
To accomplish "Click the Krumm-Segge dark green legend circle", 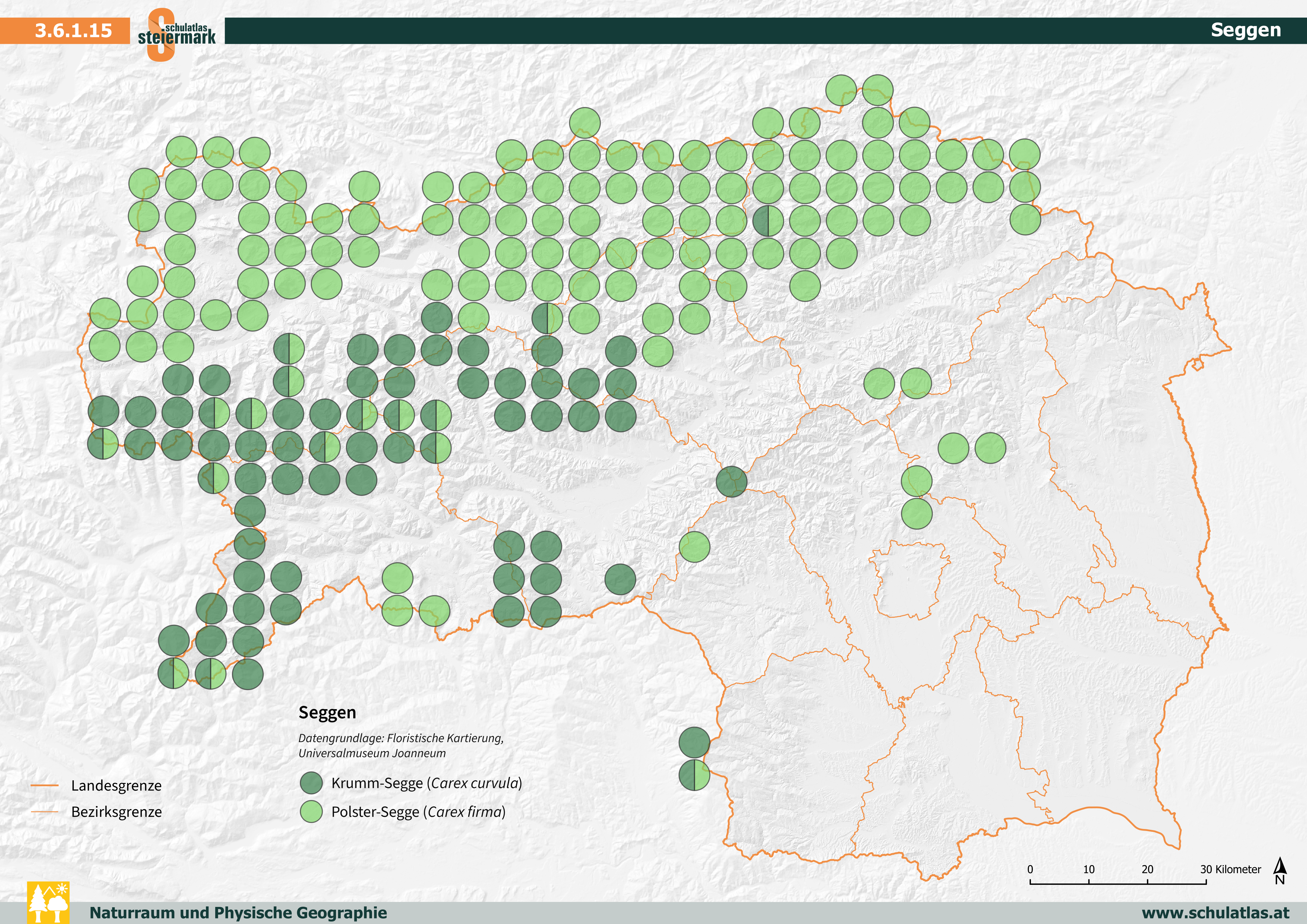I will click(x=311, y=783).
